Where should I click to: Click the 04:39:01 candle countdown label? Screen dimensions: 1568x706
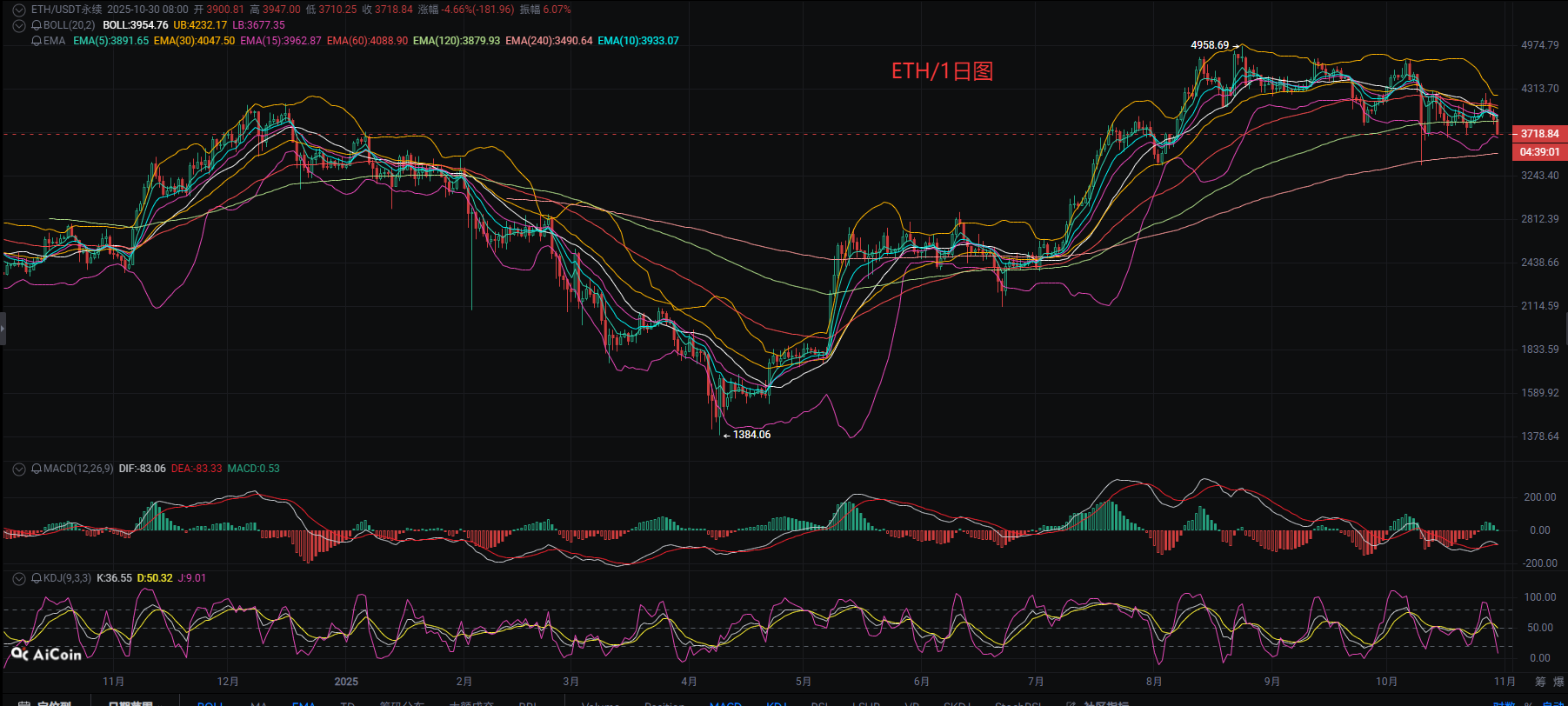(x=1539, y=152)
